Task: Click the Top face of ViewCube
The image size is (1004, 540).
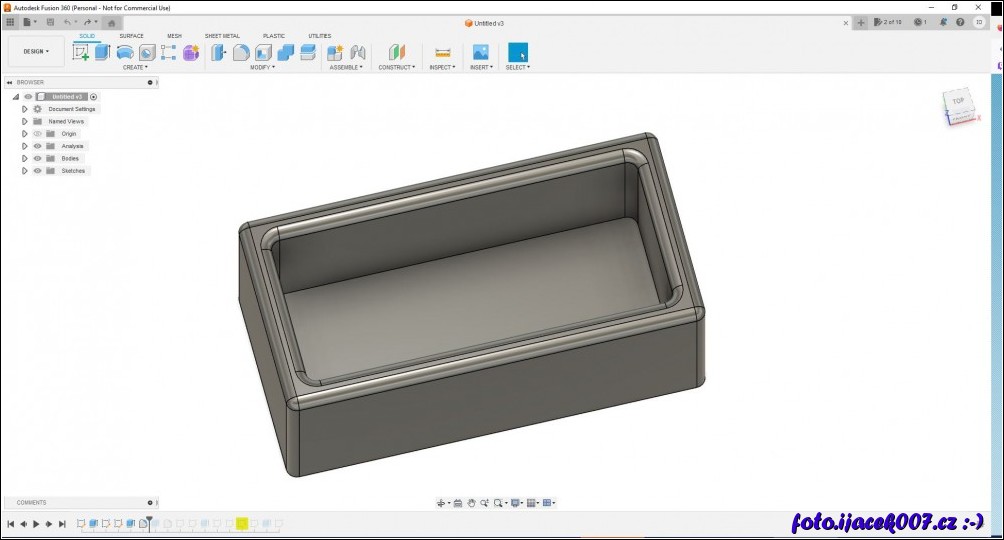Action: (x=958, y=101)
